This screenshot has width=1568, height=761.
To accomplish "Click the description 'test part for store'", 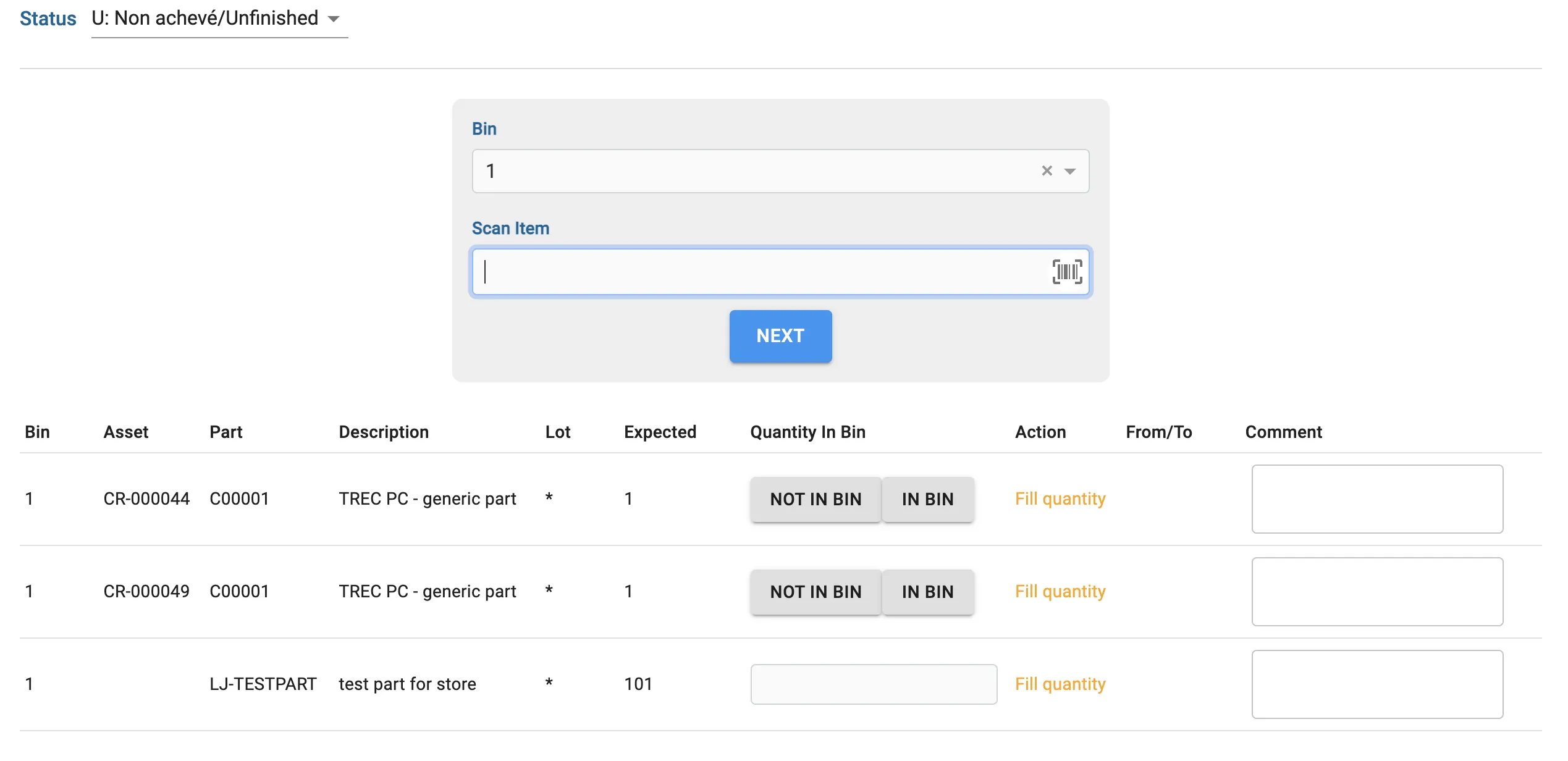I will (407, 684).
